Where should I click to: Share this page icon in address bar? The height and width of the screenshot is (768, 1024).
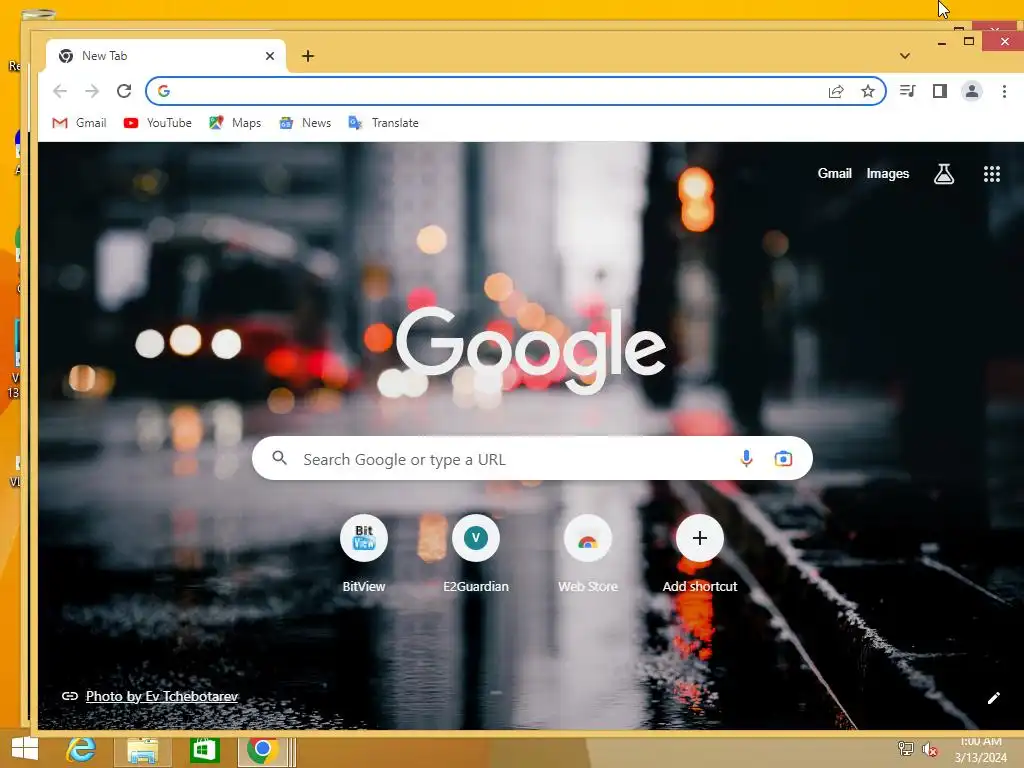pyautogui.click(x=836, y=91)
